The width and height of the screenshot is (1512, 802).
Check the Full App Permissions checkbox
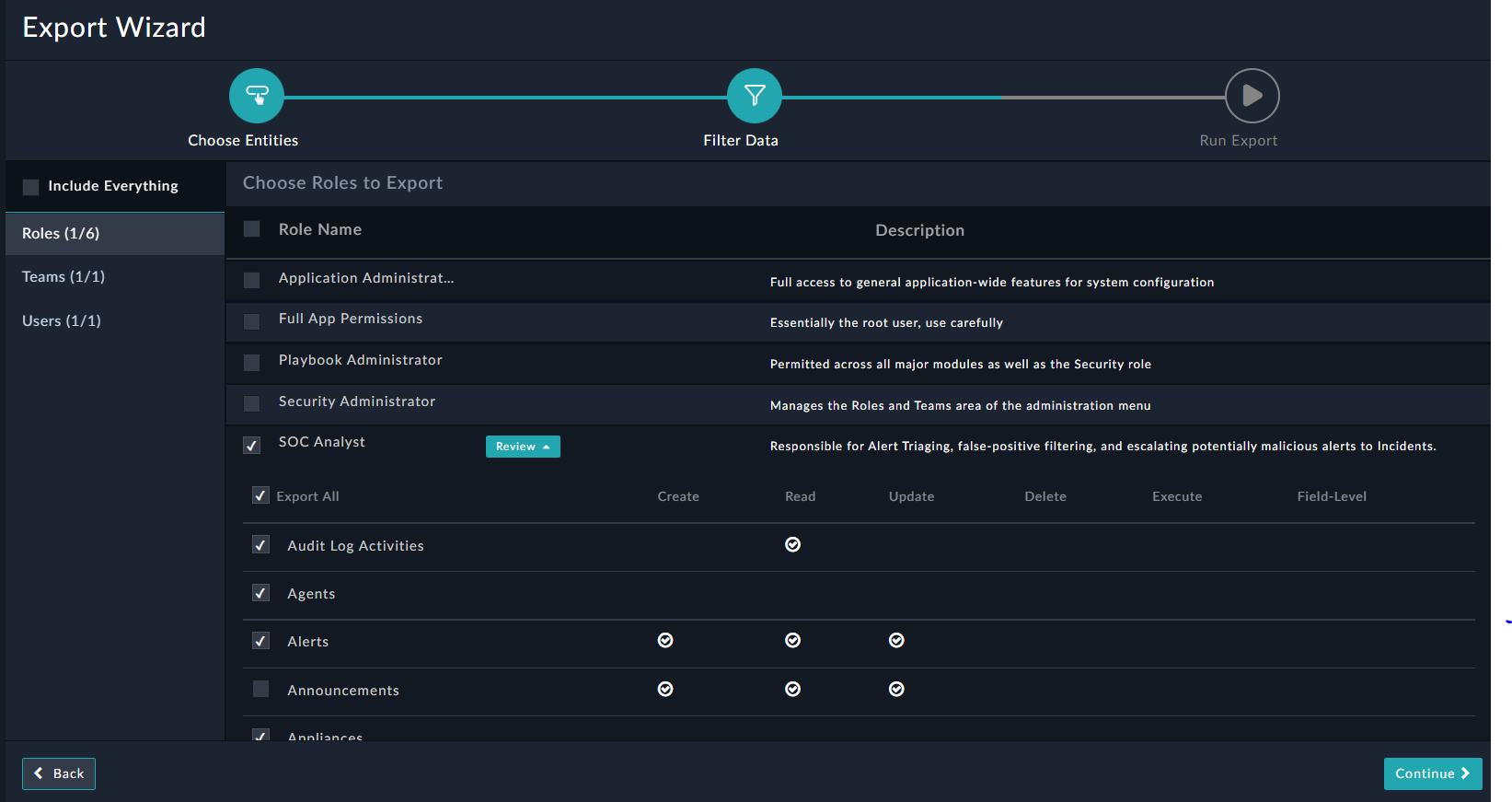click(251, 321)
